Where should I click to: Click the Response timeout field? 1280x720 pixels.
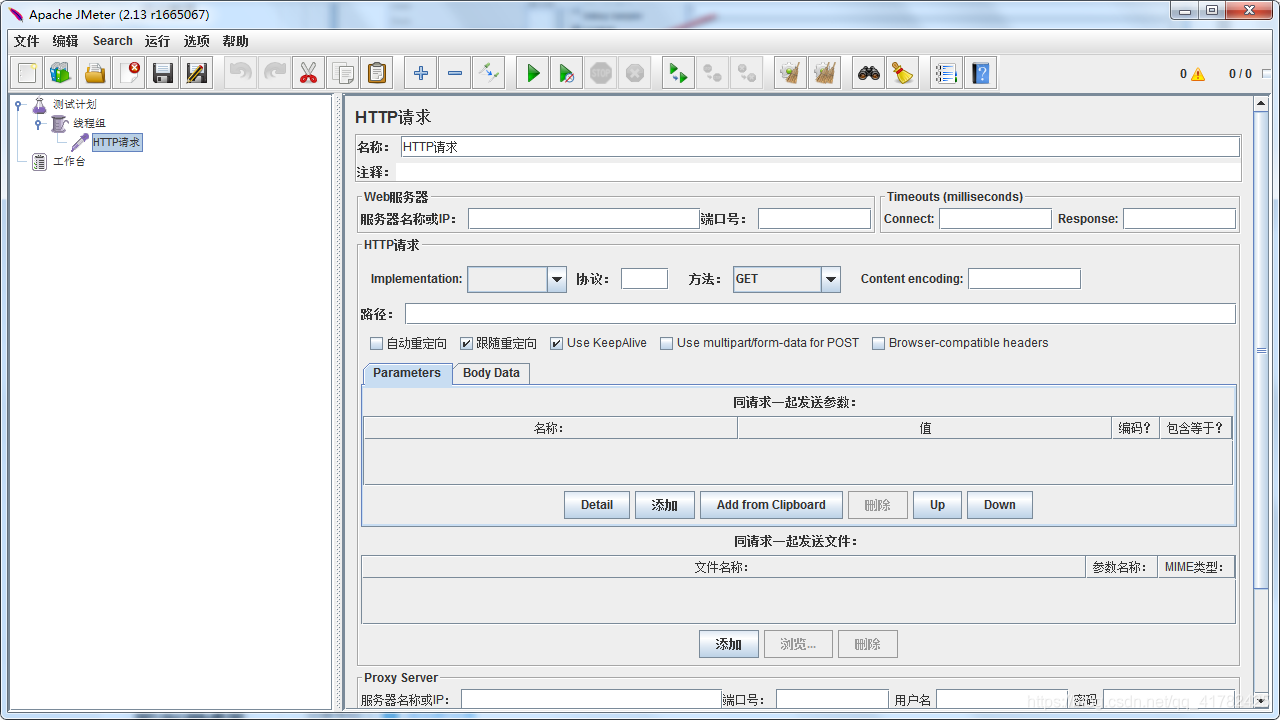[x=1179, y=219]
